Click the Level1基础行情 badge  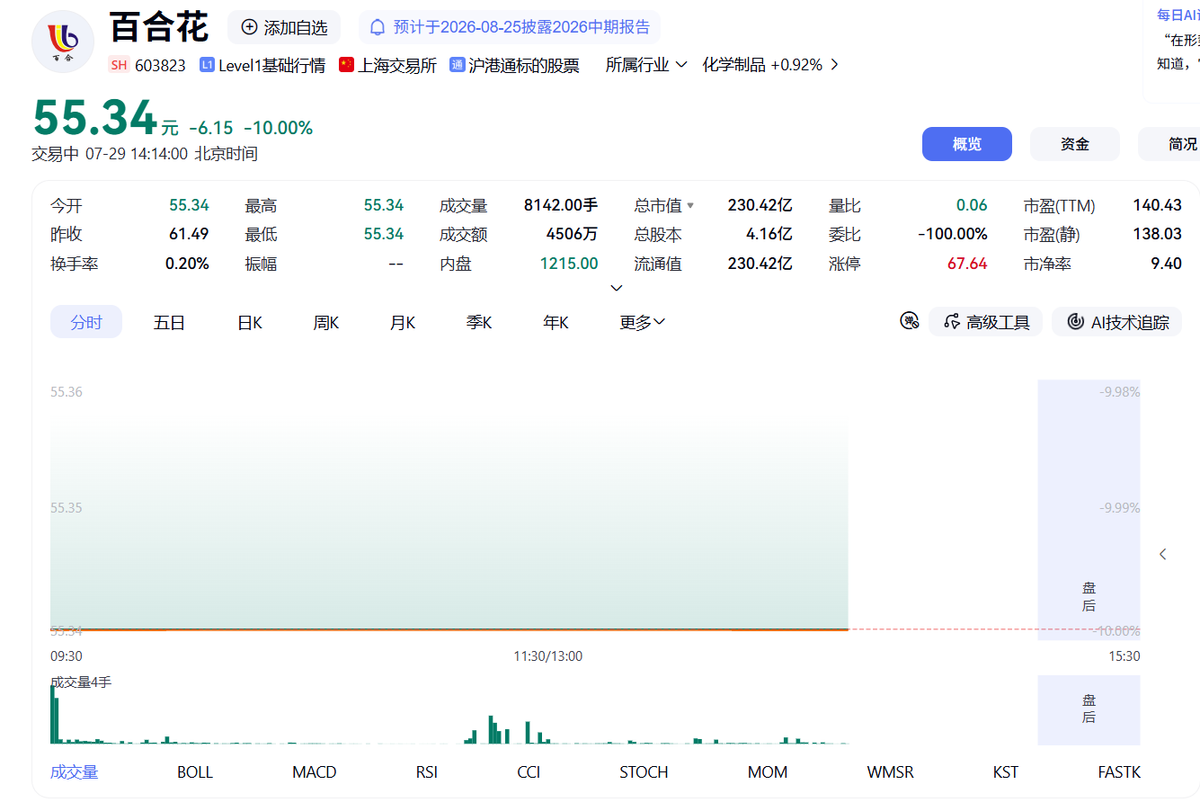[262, 65]
